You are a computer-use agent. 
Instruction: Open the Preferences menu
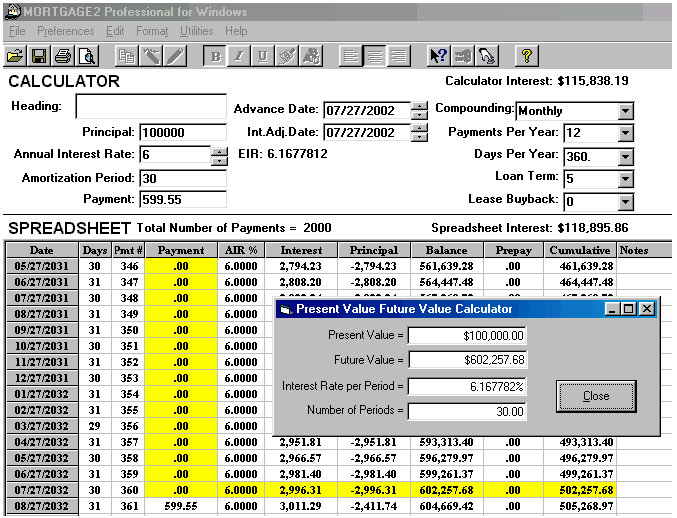tap(65, 31)
